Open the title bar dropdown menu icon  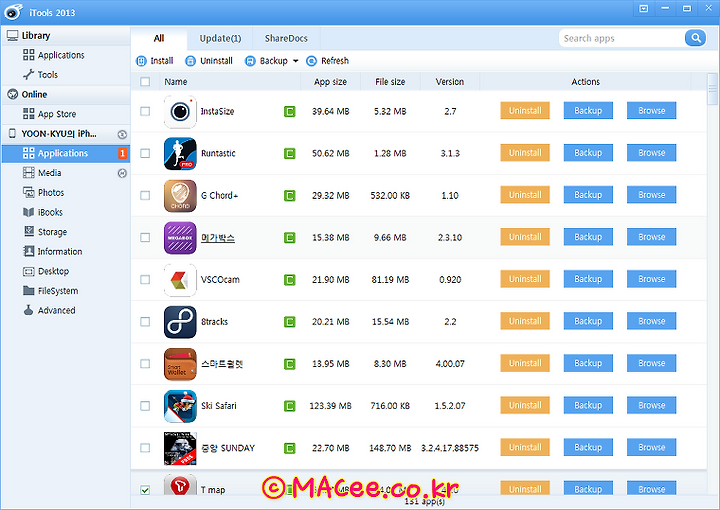643,8
